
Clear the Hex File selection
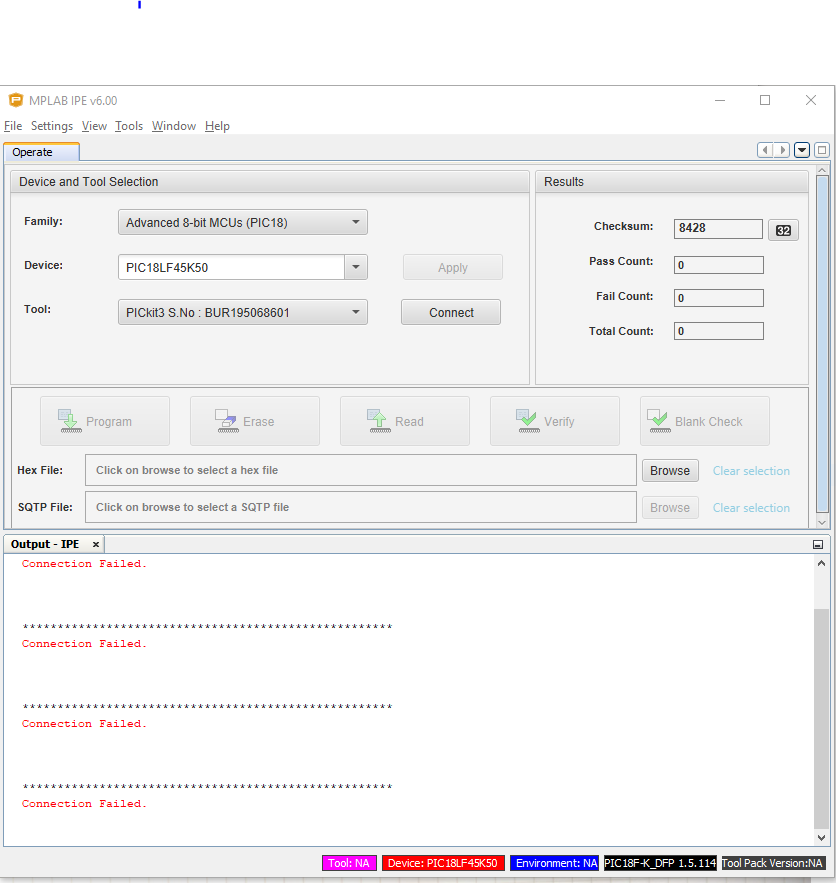click(x=751, y=471)
